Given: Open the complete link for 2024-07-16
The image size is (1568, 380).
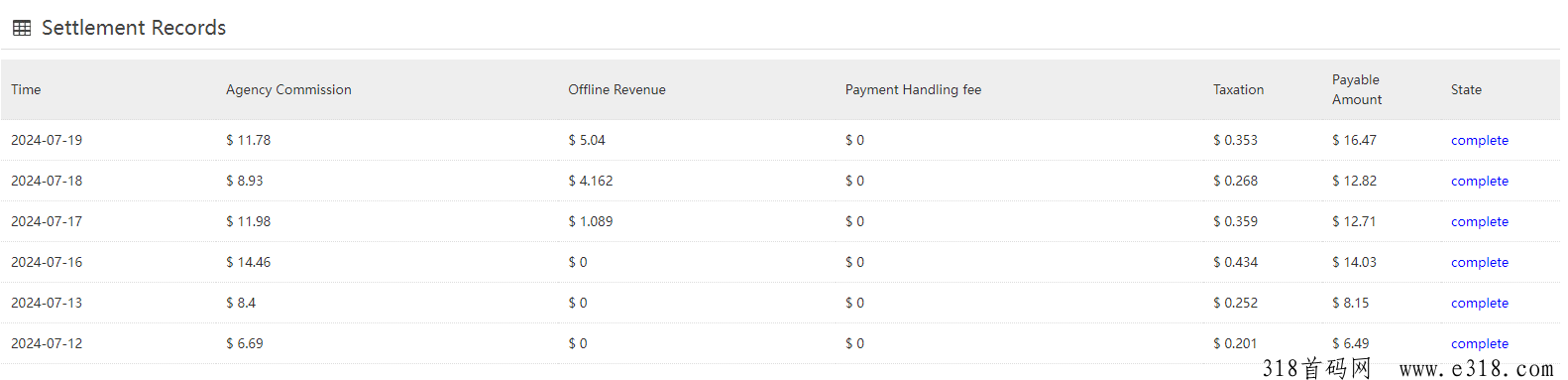Looking at the screenshot, I should pos(1480,262).
